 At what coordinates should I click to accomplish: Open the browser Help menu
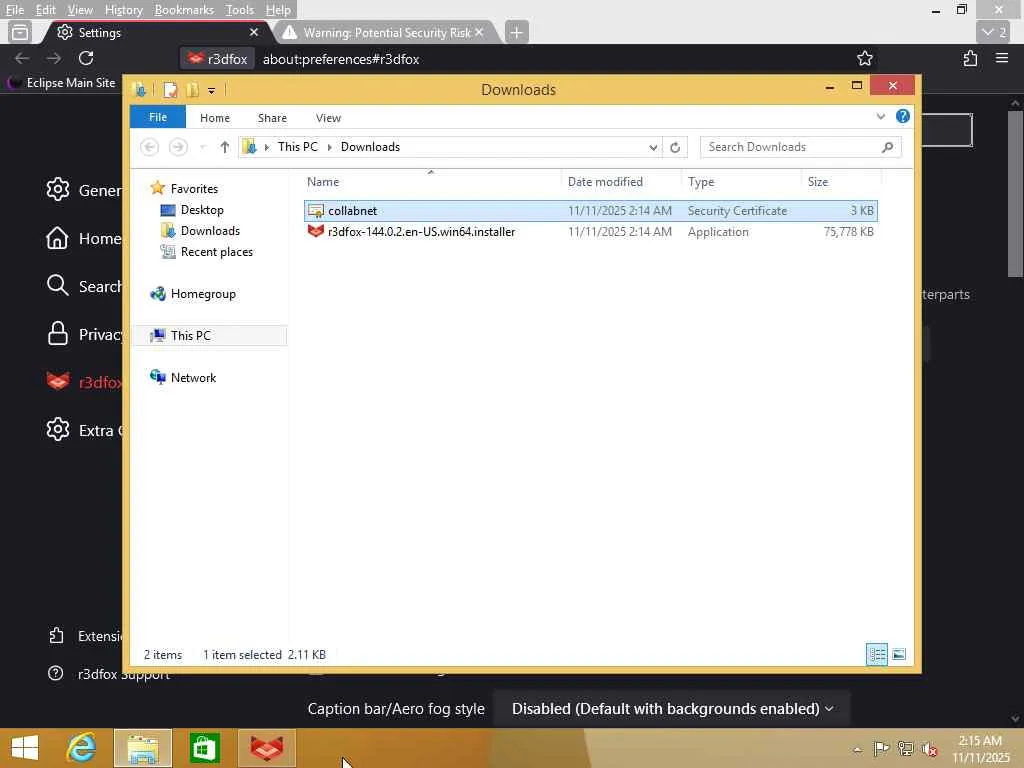pos(278,10)
